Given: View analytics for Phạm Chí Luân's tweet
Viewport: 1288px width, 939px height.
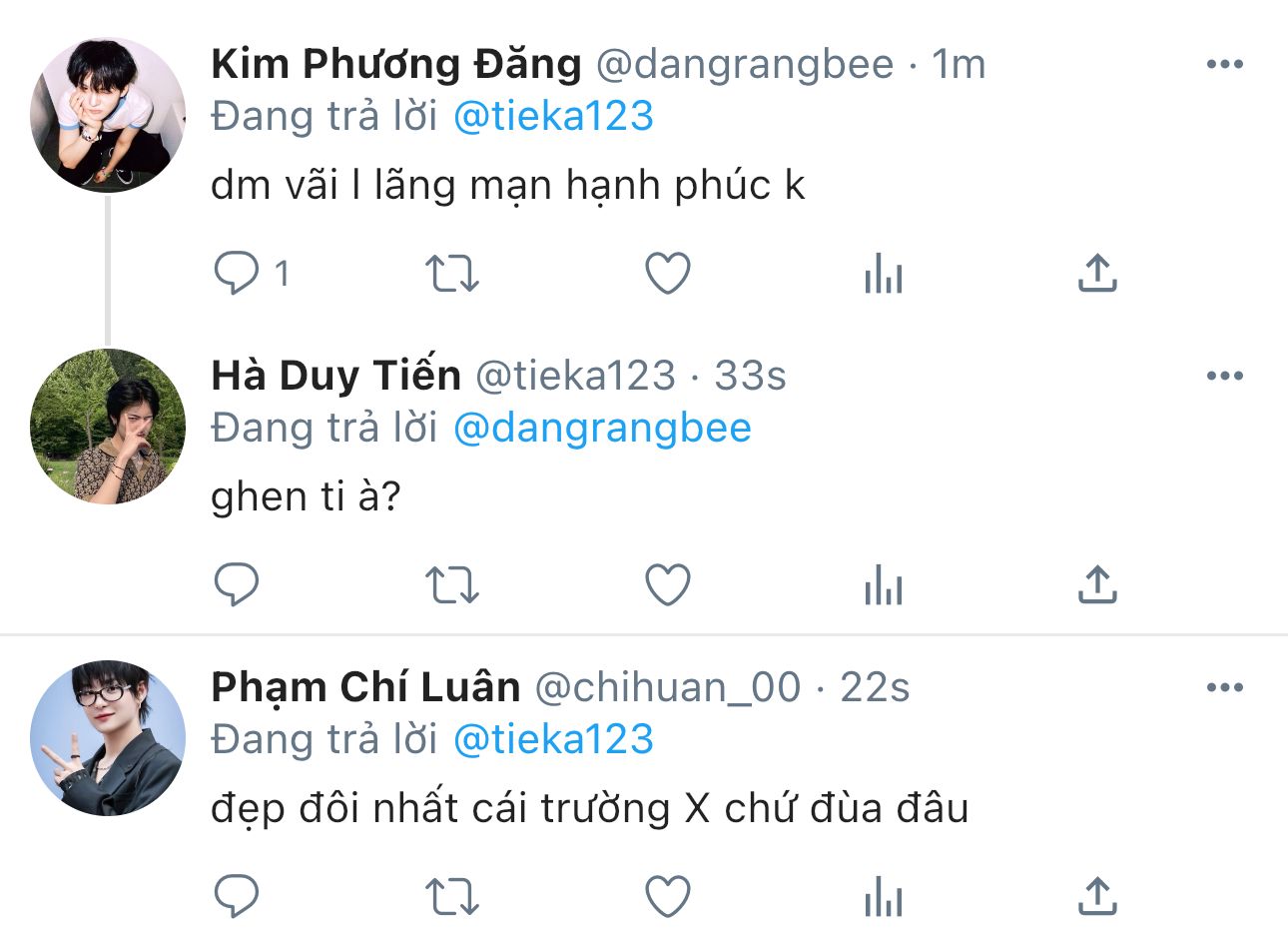Looking at the screenshot, I should [884, 896].
